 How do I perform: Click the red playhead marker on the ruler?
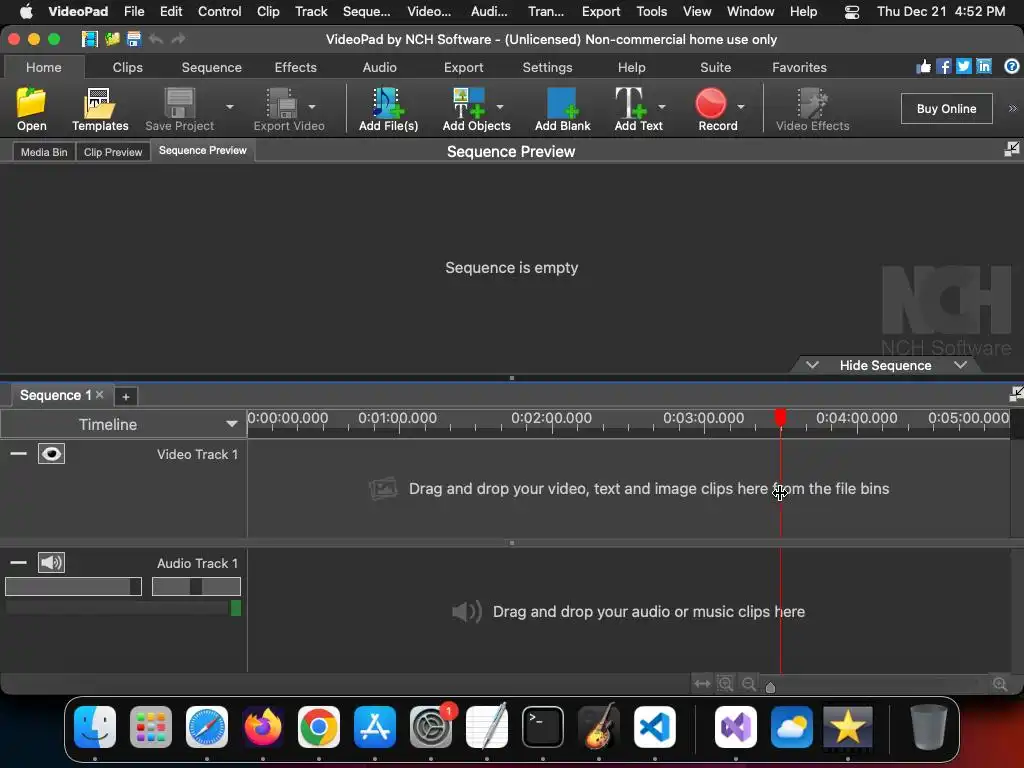coord(780,417)
